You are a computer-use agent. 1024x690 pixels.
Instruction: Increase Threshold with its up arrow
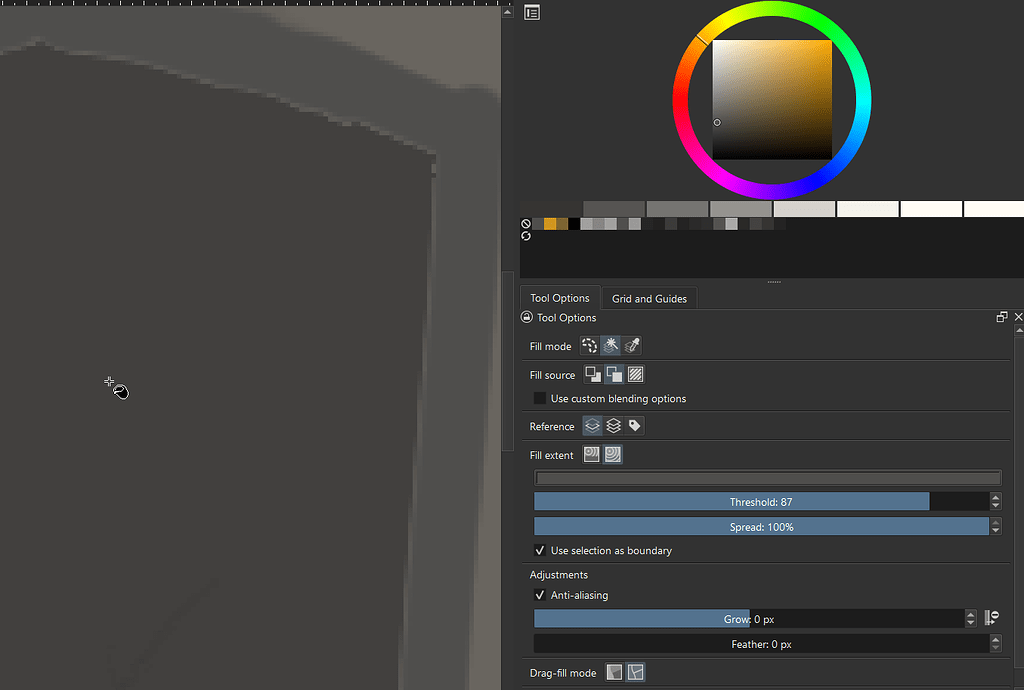click(x=995, y=497)
